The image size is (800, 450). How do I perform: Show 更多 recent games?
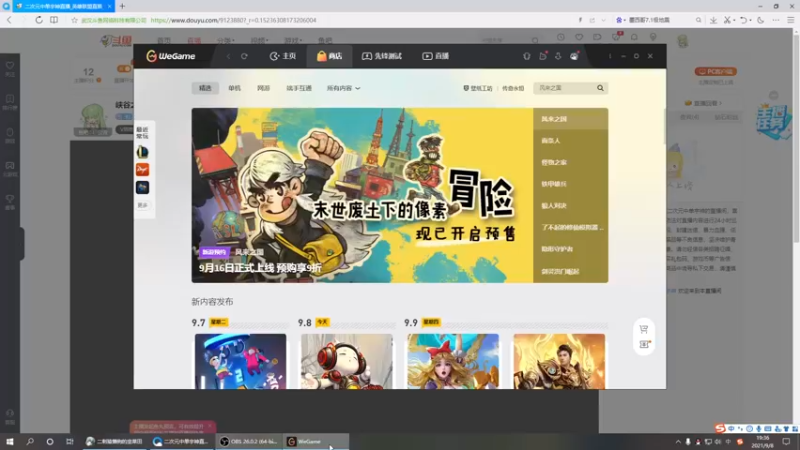pyautogui.click(x=142, y=205)
